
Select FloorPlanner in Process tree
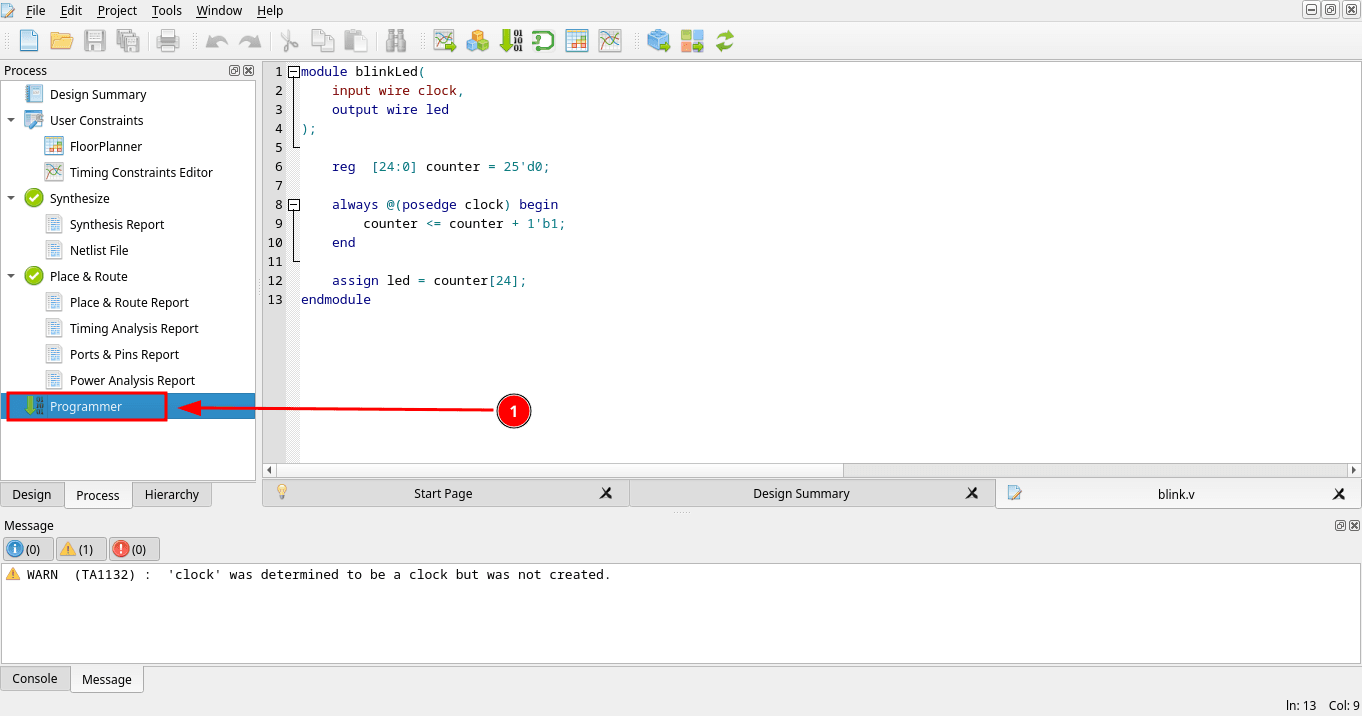coord(106,146)
